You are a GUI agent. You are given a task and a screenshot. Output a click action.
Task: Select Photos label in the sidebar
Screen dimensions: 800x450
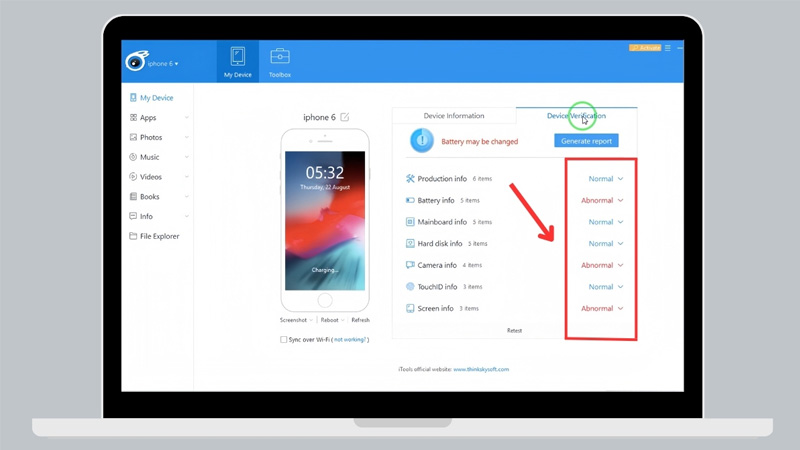[x=151, y=137]
